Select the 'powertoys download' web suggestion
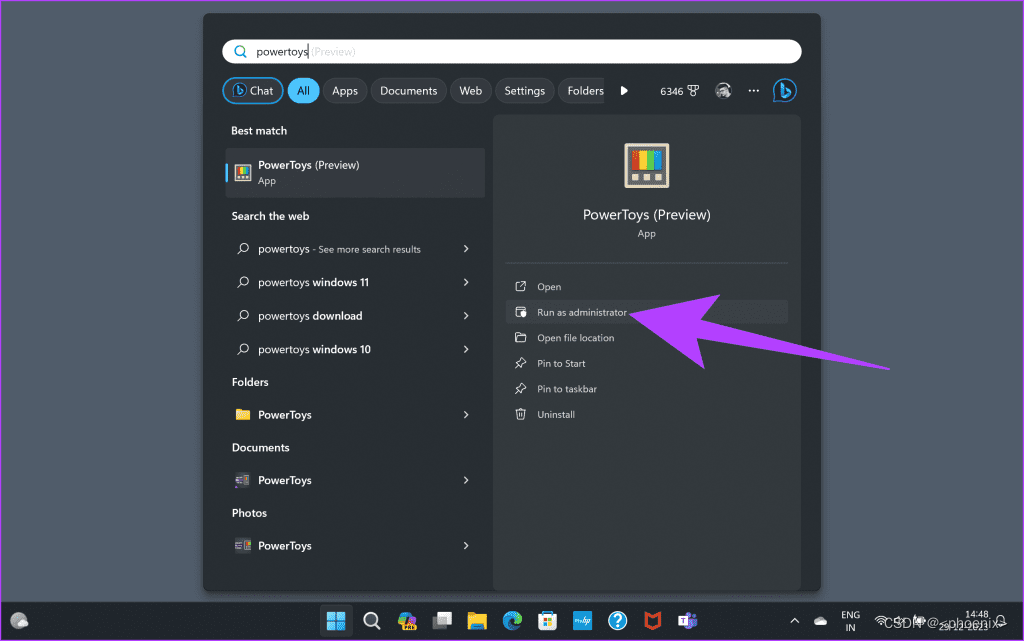This screenshot has width=1024, height=641. point(355,315)
